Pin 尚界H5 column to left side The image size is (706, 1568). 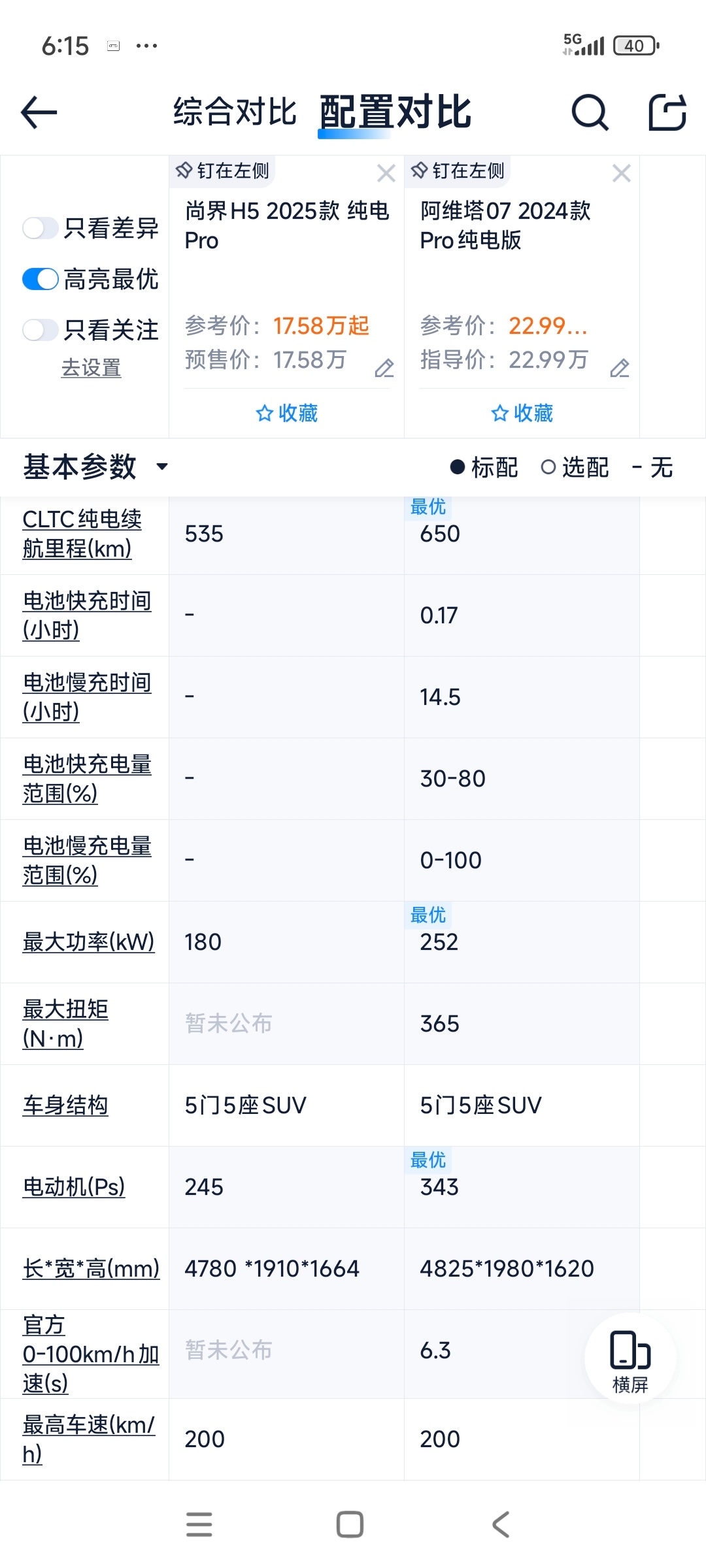(222, 171)
